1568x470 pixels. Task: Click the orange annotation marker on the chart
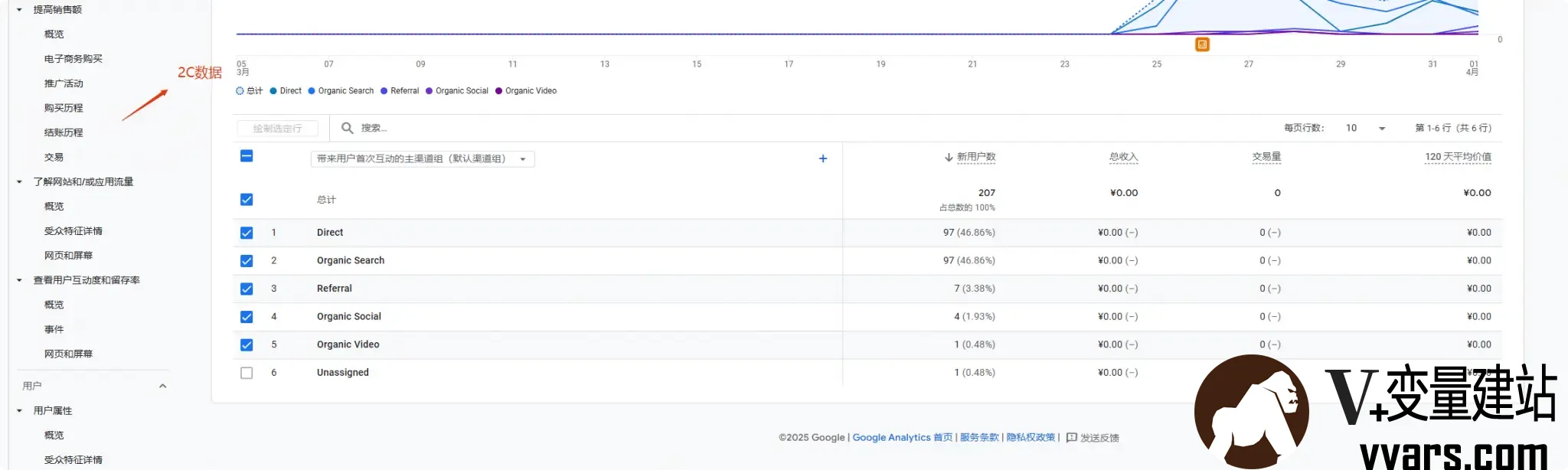(1202, 44)
